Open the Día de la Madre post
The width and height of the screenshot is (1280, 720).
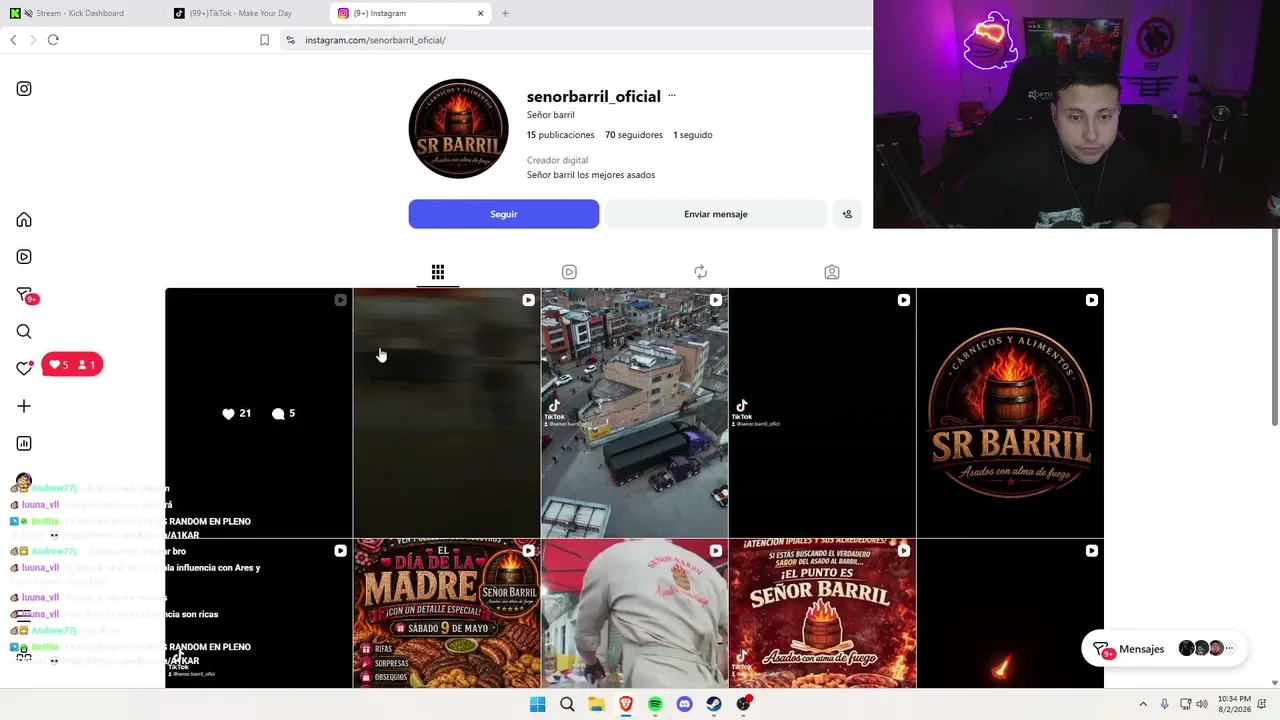[446, 614]
